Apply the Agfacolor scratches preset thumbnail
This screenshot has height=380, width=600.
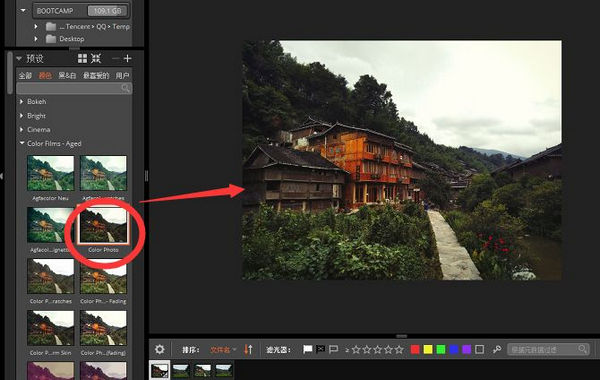[x=103, y=173]
